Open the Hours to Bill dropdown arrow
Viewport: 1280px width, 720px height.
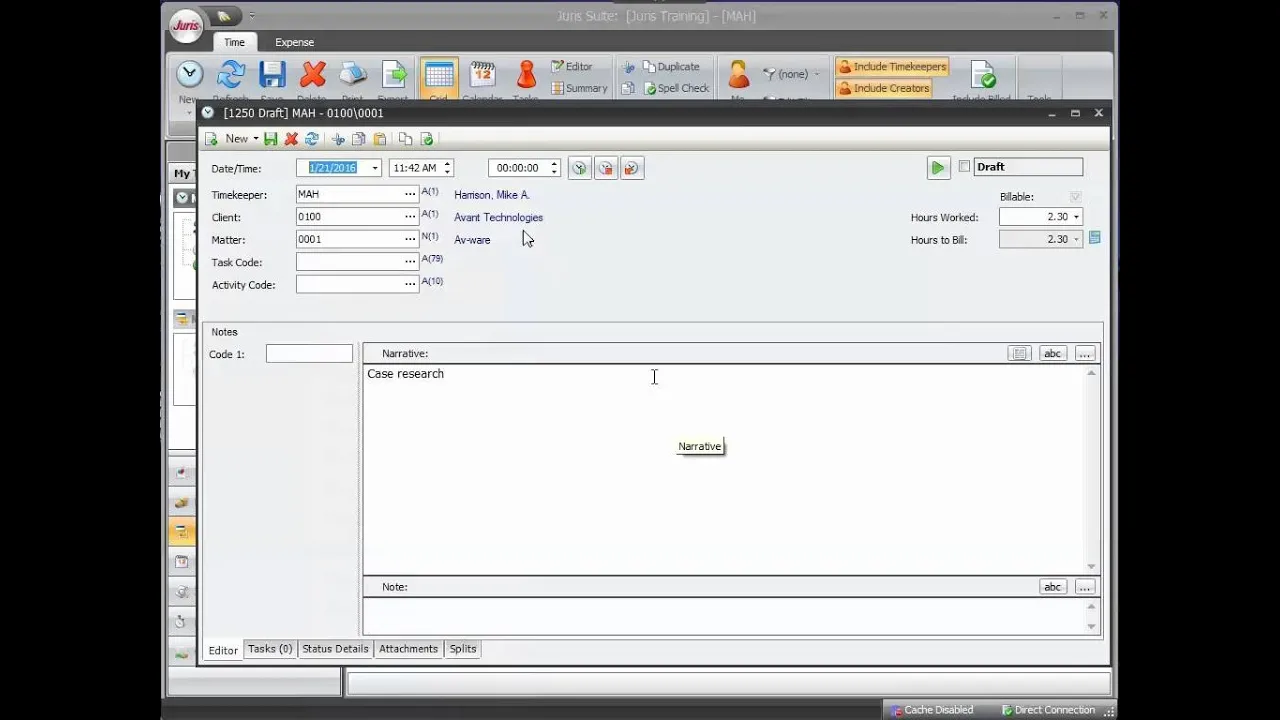[1076, 240]
